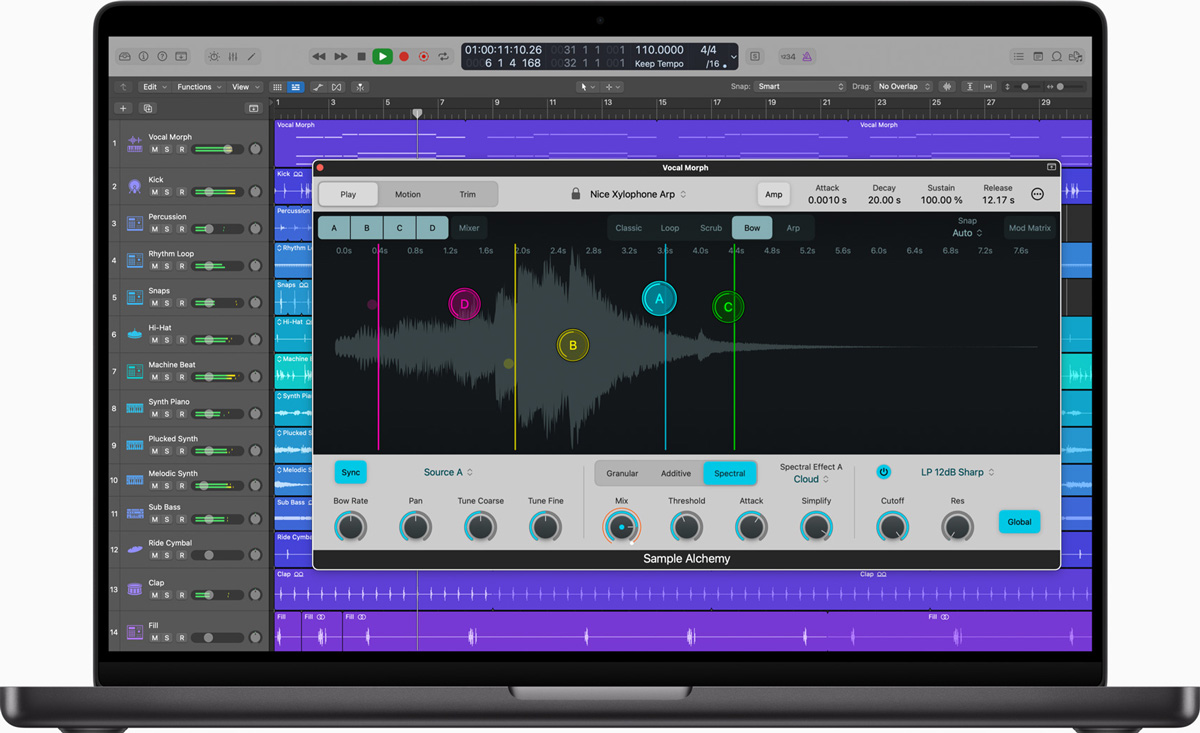The image size is (1200, 733).
Task: Open the more options ellipsis button
Action: click(x=1037, y=194)
